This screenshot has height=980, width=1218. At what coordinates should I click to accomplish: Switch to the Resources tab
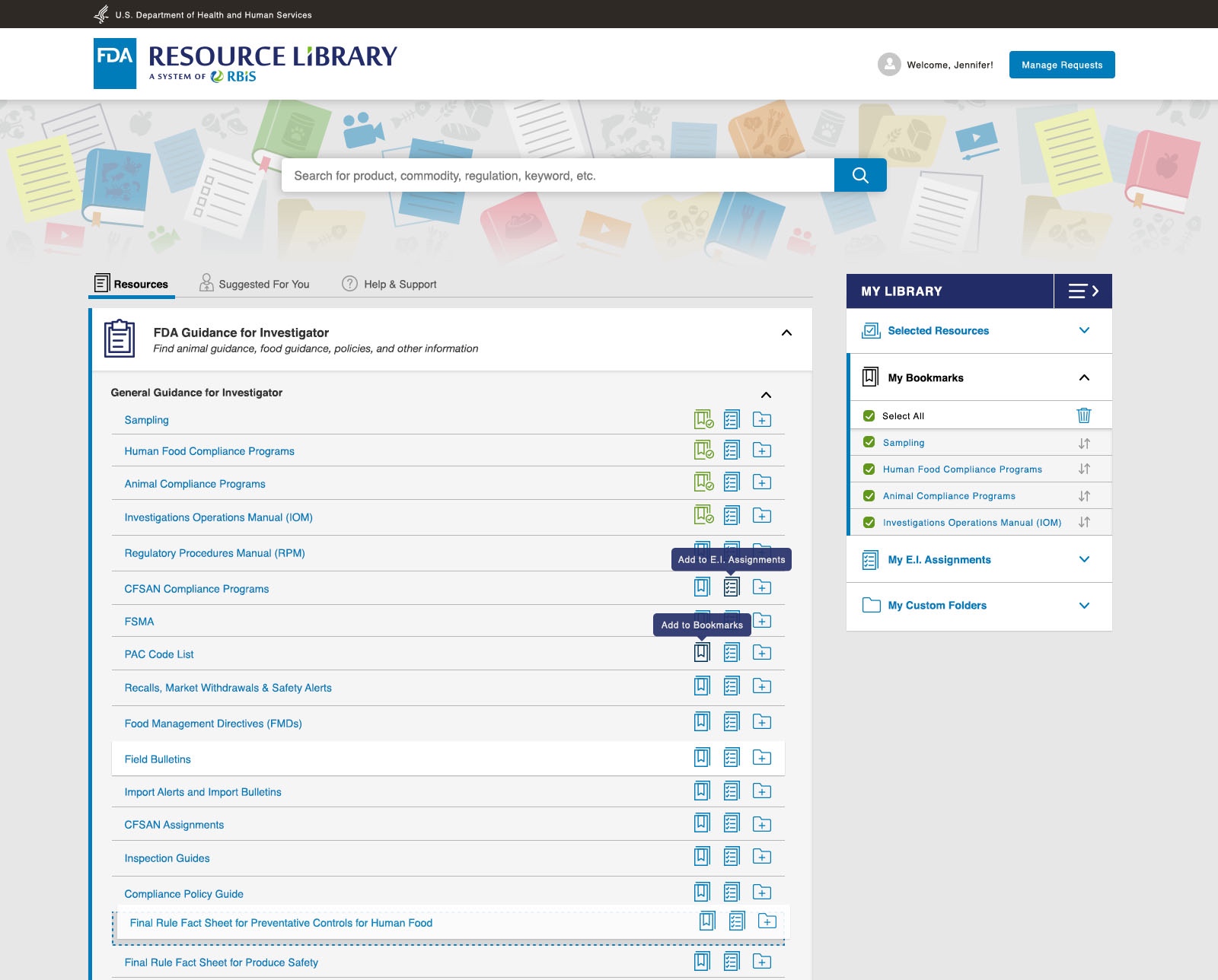[x=131, y=284]
